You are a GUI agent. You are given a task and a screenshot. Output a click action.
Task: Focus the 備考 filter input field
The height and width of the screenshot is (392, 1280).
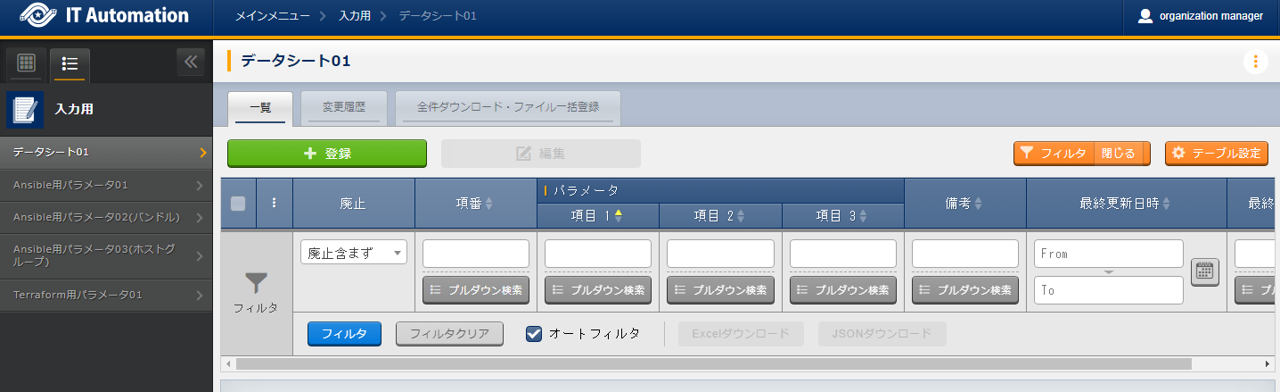click(965, 253)
